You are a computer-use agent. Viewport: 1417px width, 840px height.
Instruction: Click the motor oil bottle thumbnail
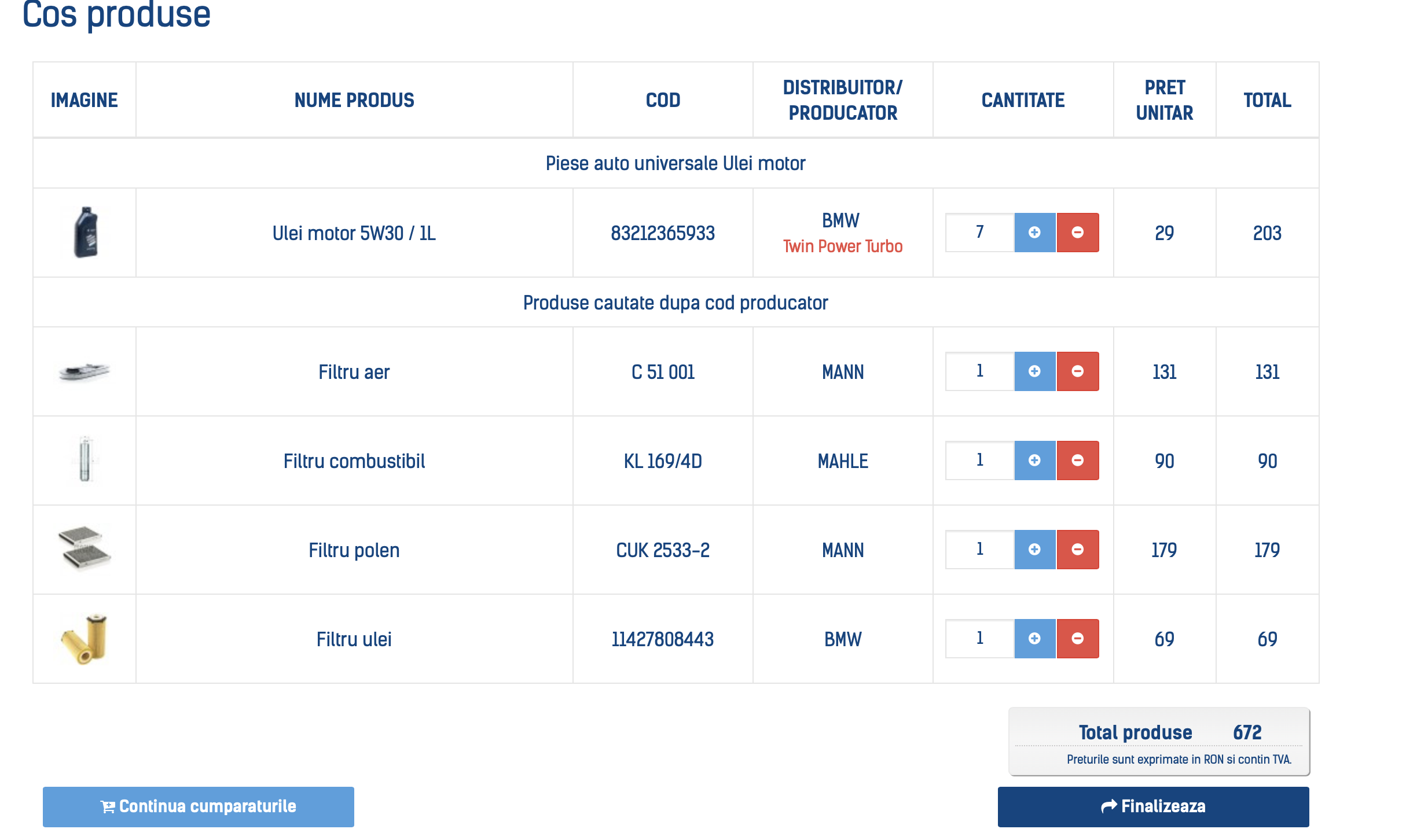point(86,233)
